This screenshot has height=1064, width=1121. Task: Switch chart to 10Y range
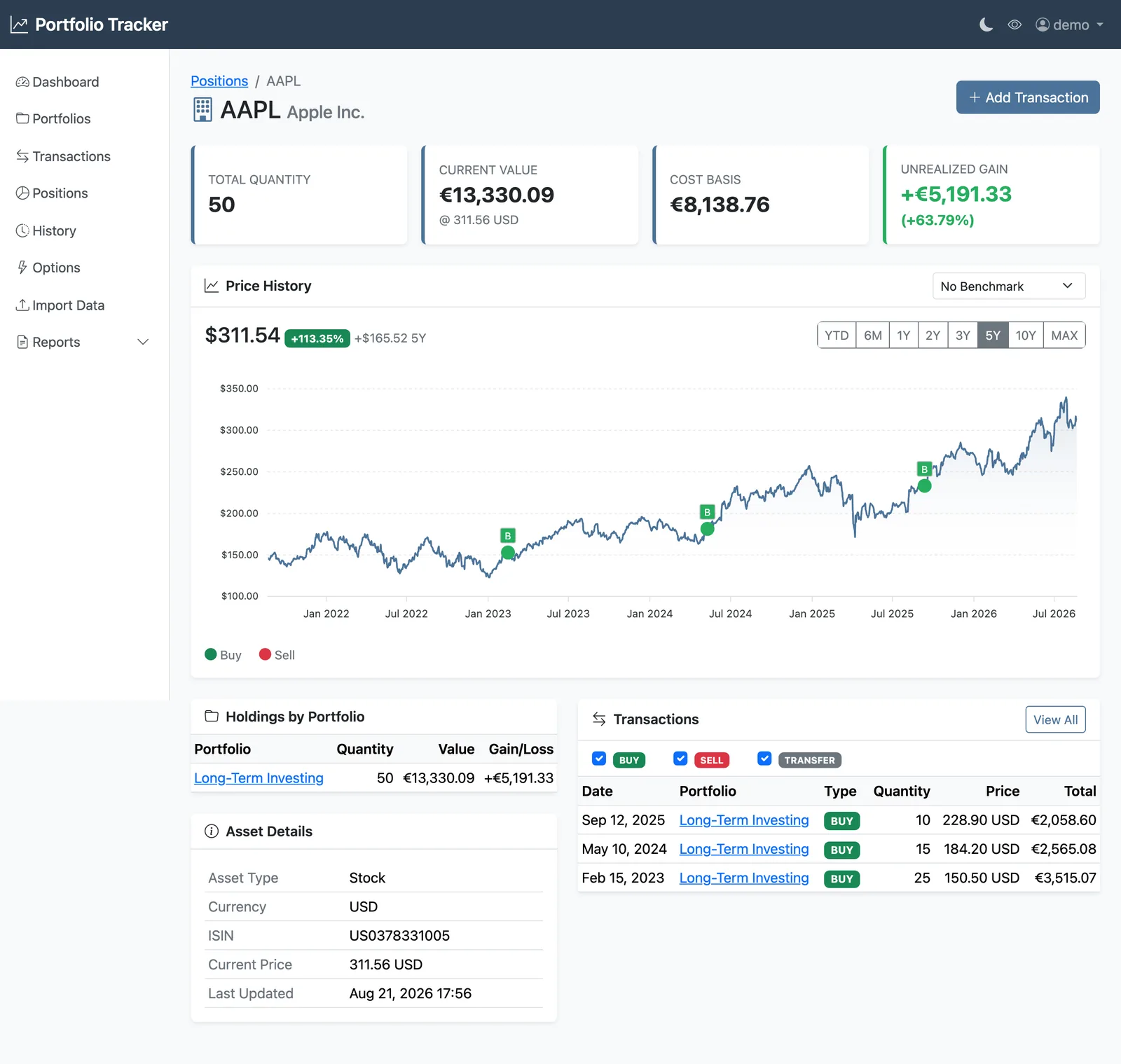(1026, 336)
